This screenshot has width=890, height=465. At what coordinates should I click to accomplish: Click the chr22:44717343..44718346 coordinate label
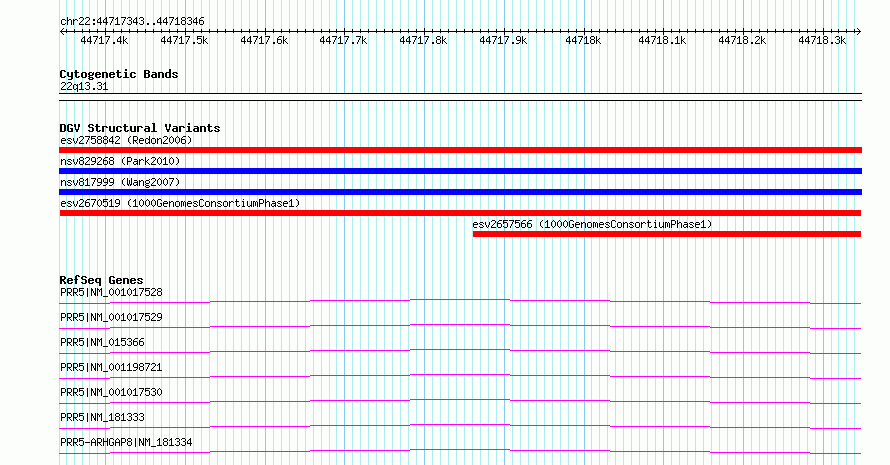click(x=132, y=22)
